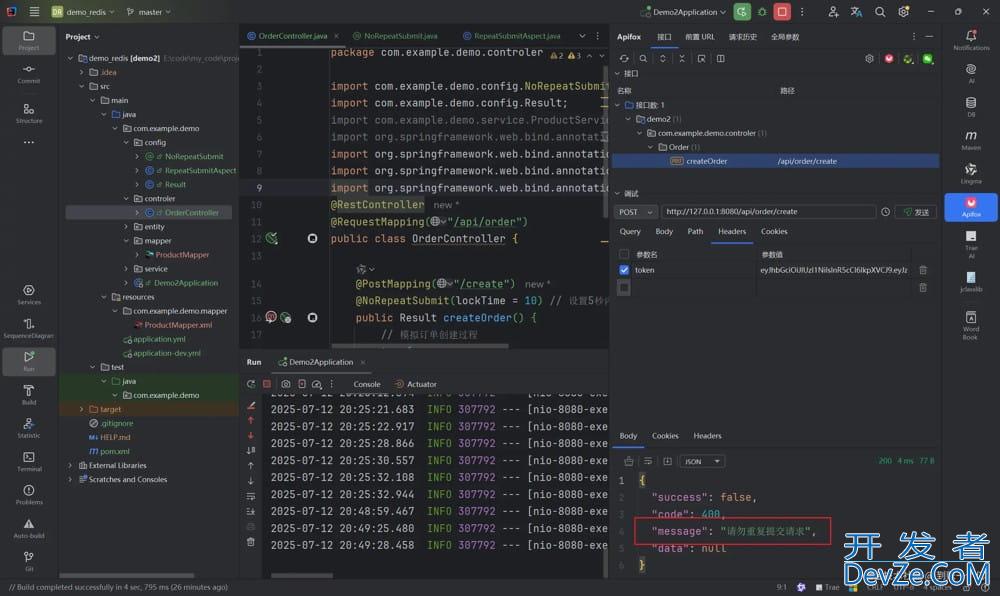Click the 发送 send request button

916,212
